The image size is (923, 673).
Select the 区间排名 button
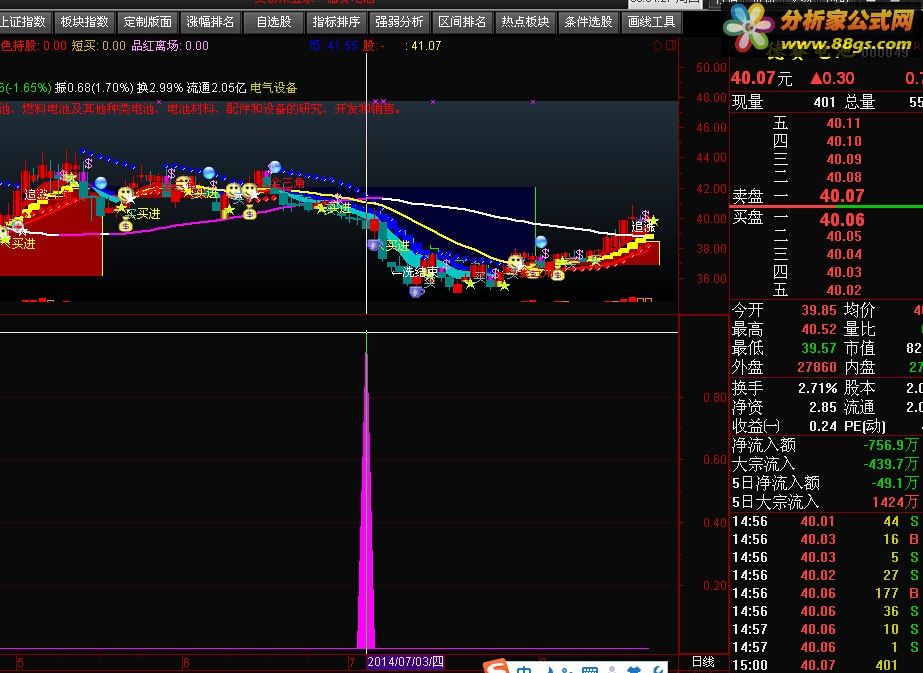click(463, 22)
